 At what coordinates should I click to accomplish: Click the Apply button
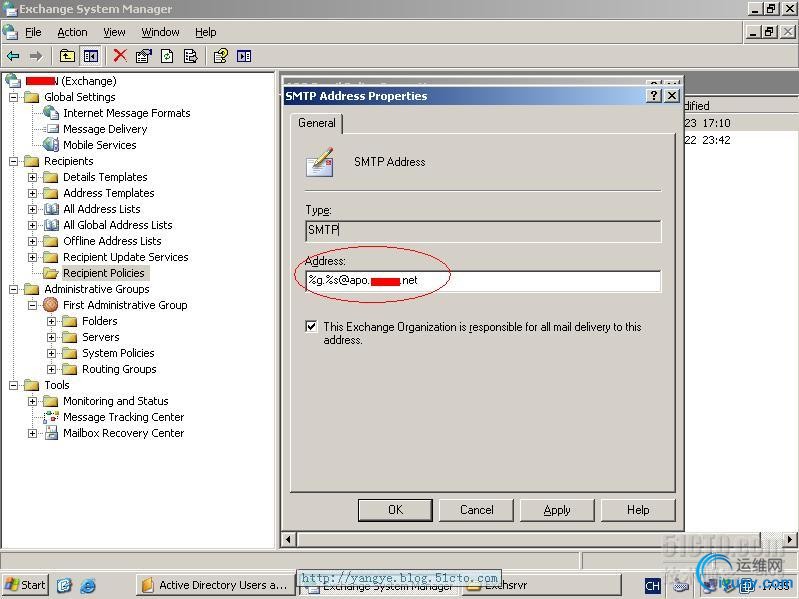[x=557, y=510]
